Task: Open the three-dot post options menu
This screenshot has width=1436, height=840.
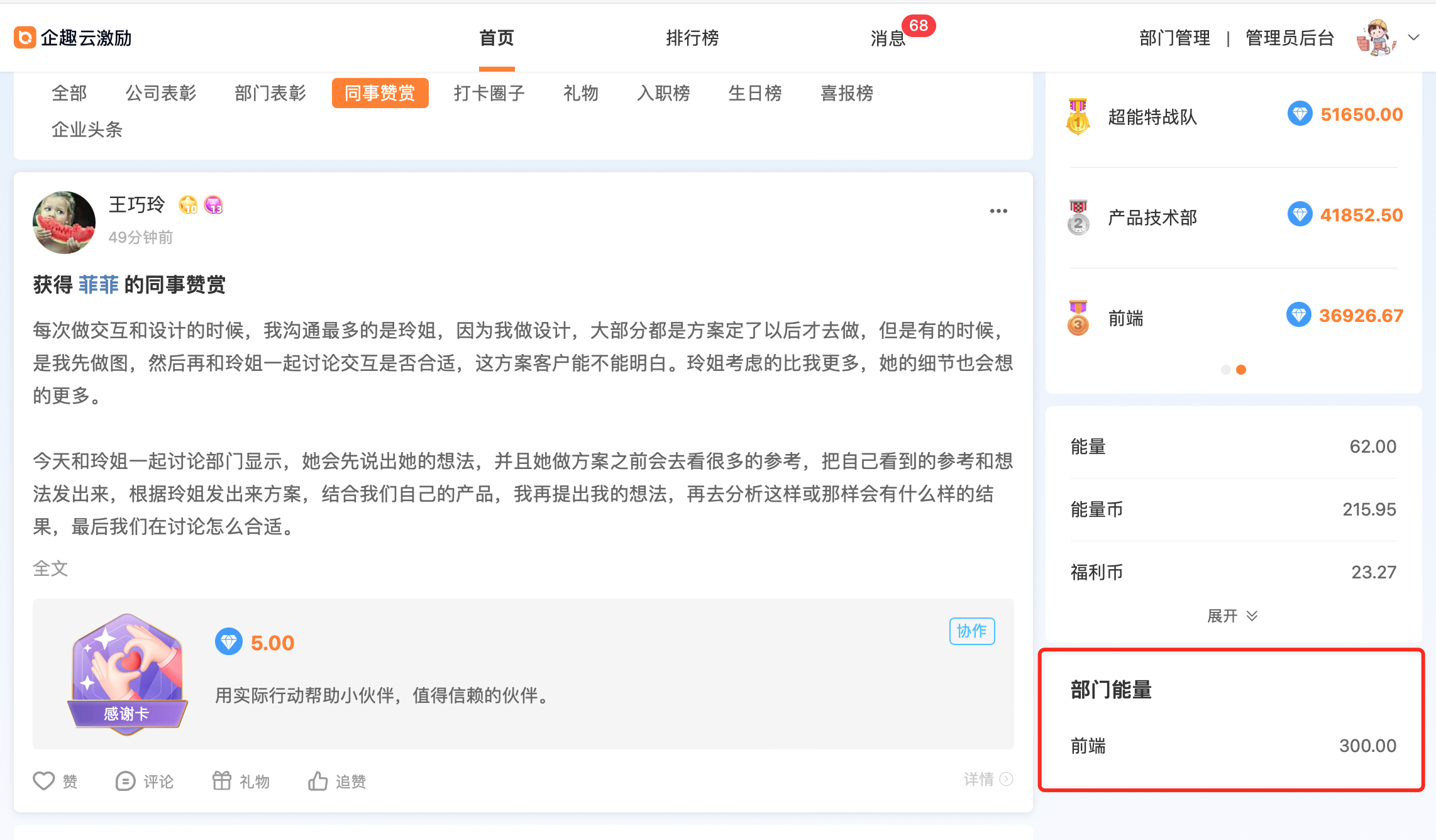Action: point(998,211)
